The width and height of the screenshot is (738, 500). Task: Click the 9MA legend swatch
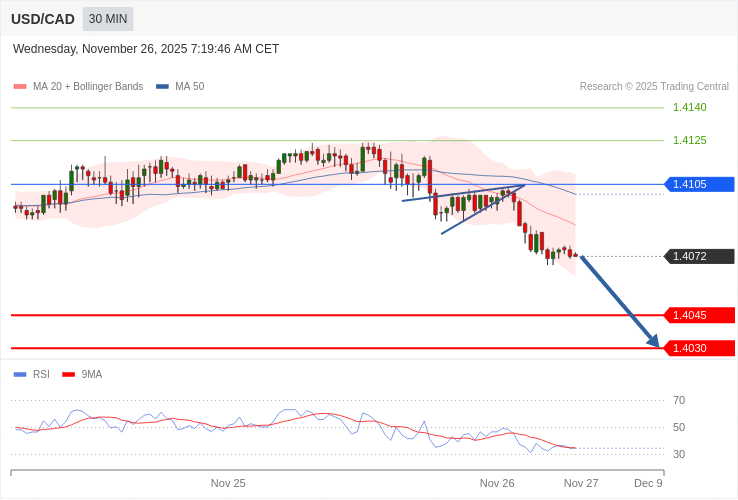(69, 375)
